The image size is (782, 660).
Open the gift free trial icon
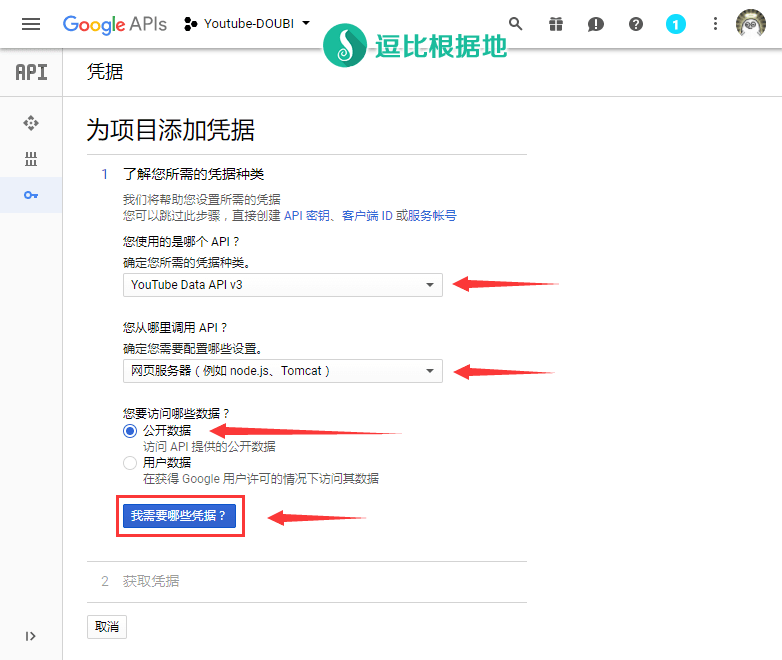[556, 24]
